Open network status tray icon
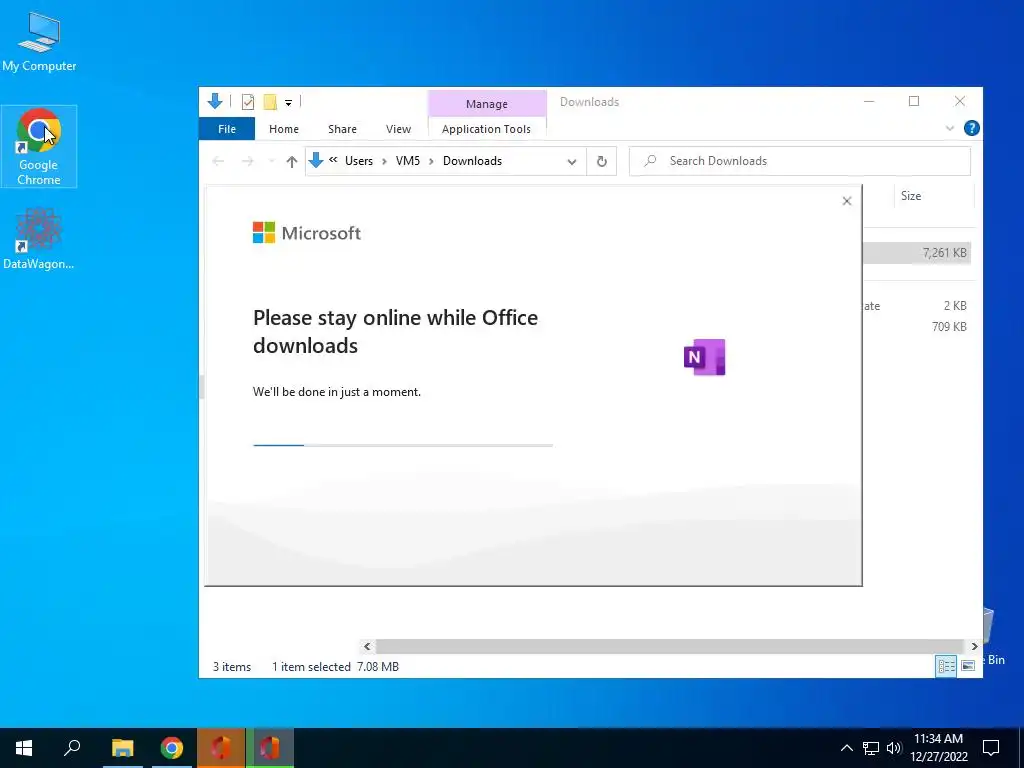The height and width of the screenshot is (768, 1024). 871,748
